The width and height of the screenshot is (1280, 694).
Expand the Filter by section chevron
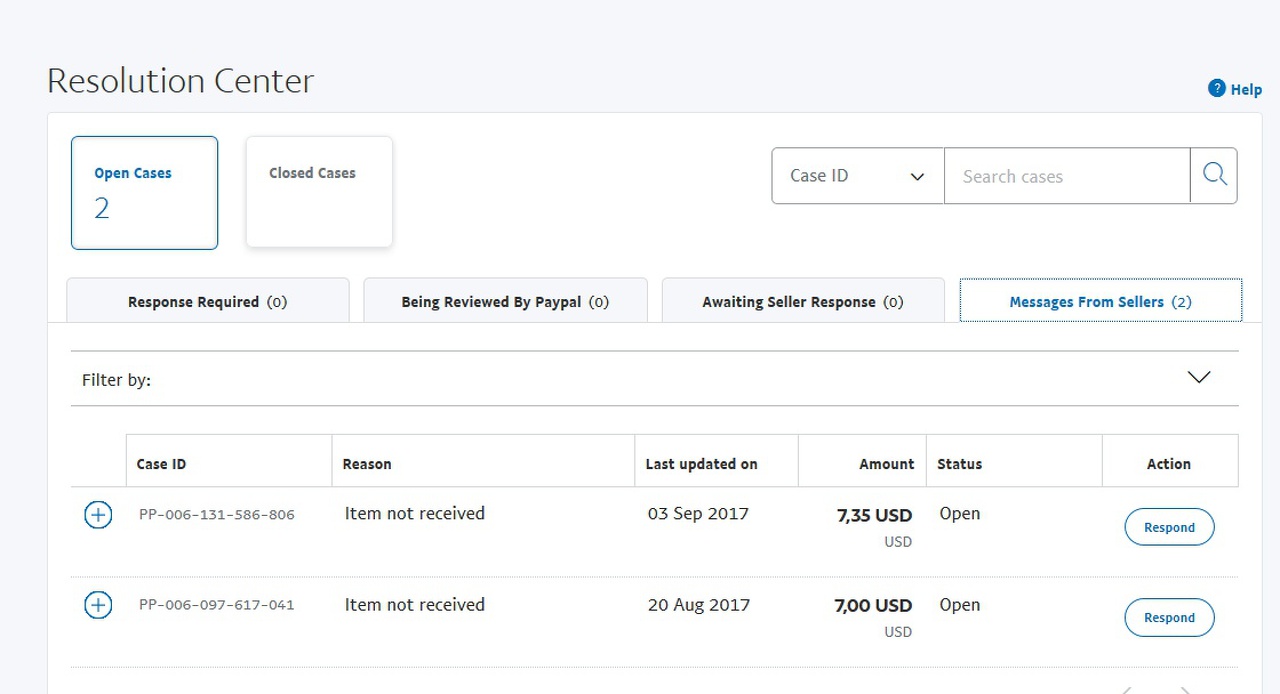point(1198,377)
